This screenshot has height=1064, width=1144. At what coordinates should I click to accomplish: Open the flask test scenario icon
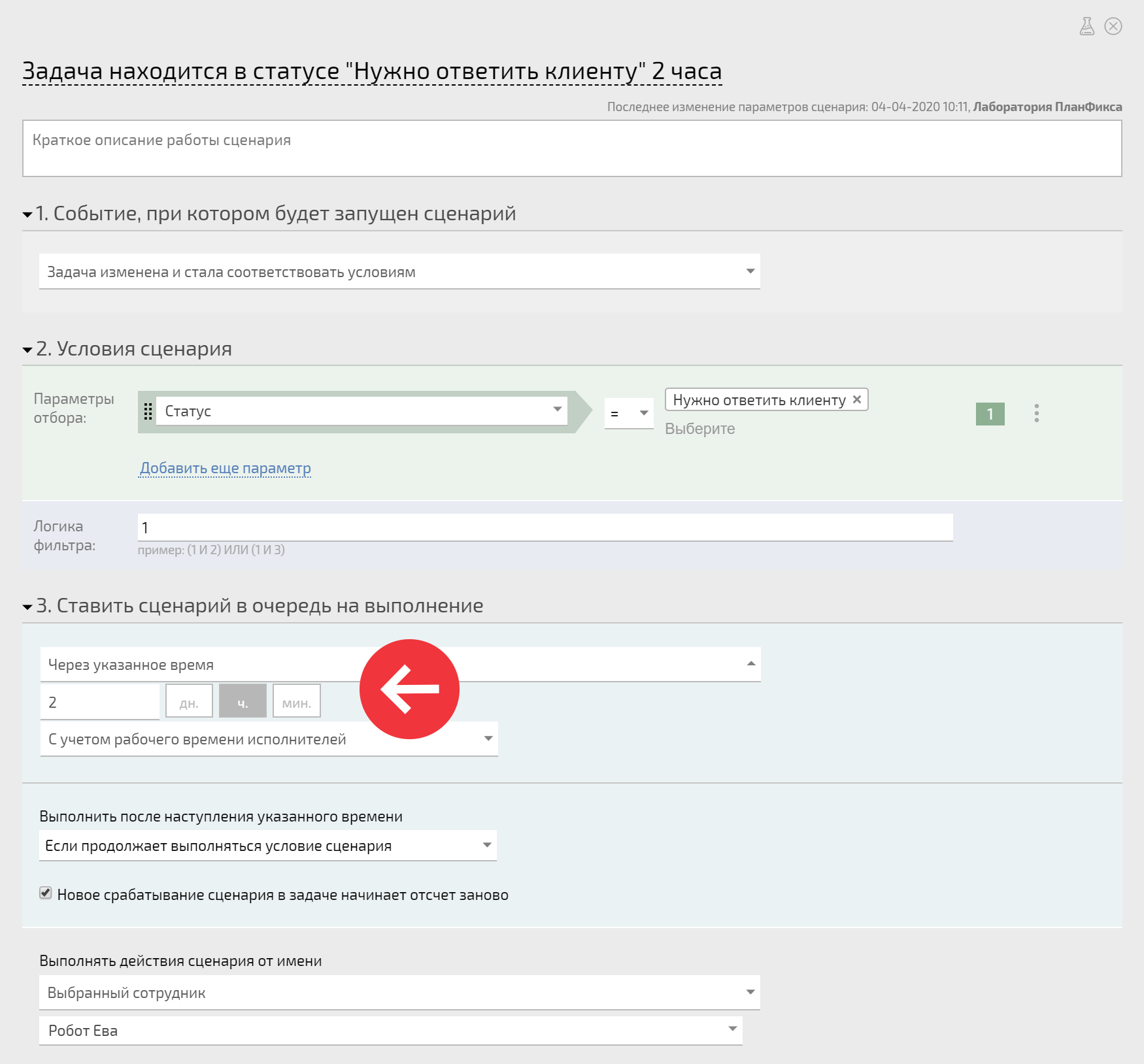click(1086, 26)
